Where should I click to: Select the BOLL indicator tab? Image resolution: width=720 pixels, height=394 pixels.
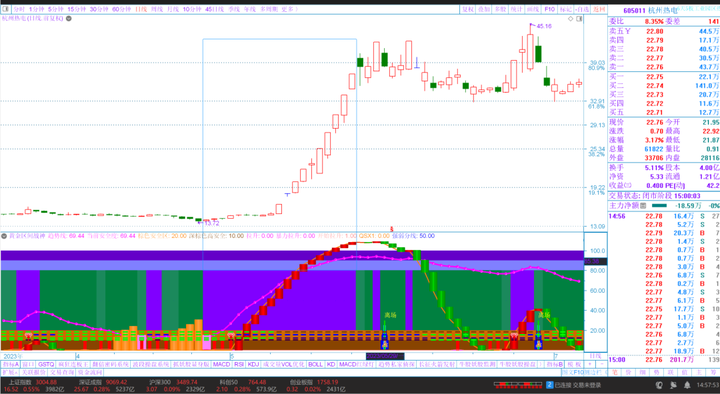[x=315, y=364]
